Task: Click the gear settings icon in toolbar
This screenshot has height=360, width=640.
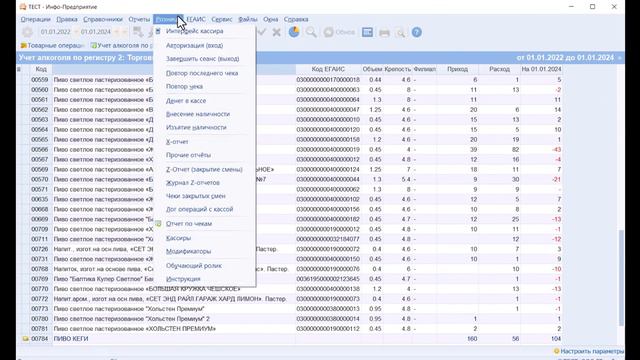Action: 27,32
